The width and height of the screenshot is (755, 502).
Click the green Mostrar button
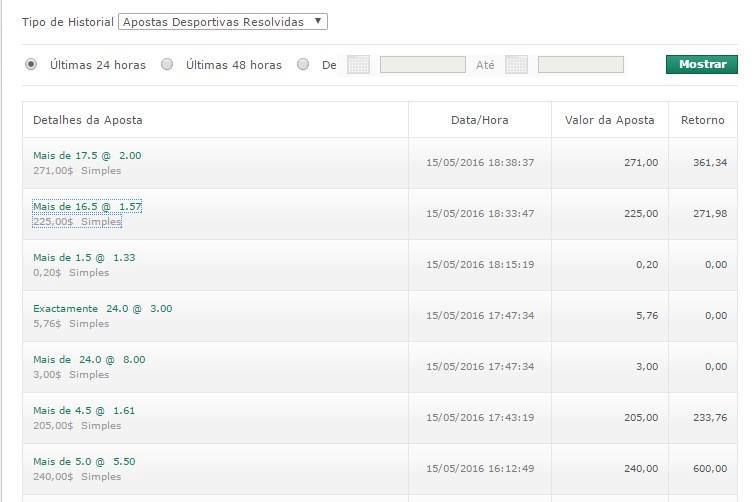tap(702, 64)
